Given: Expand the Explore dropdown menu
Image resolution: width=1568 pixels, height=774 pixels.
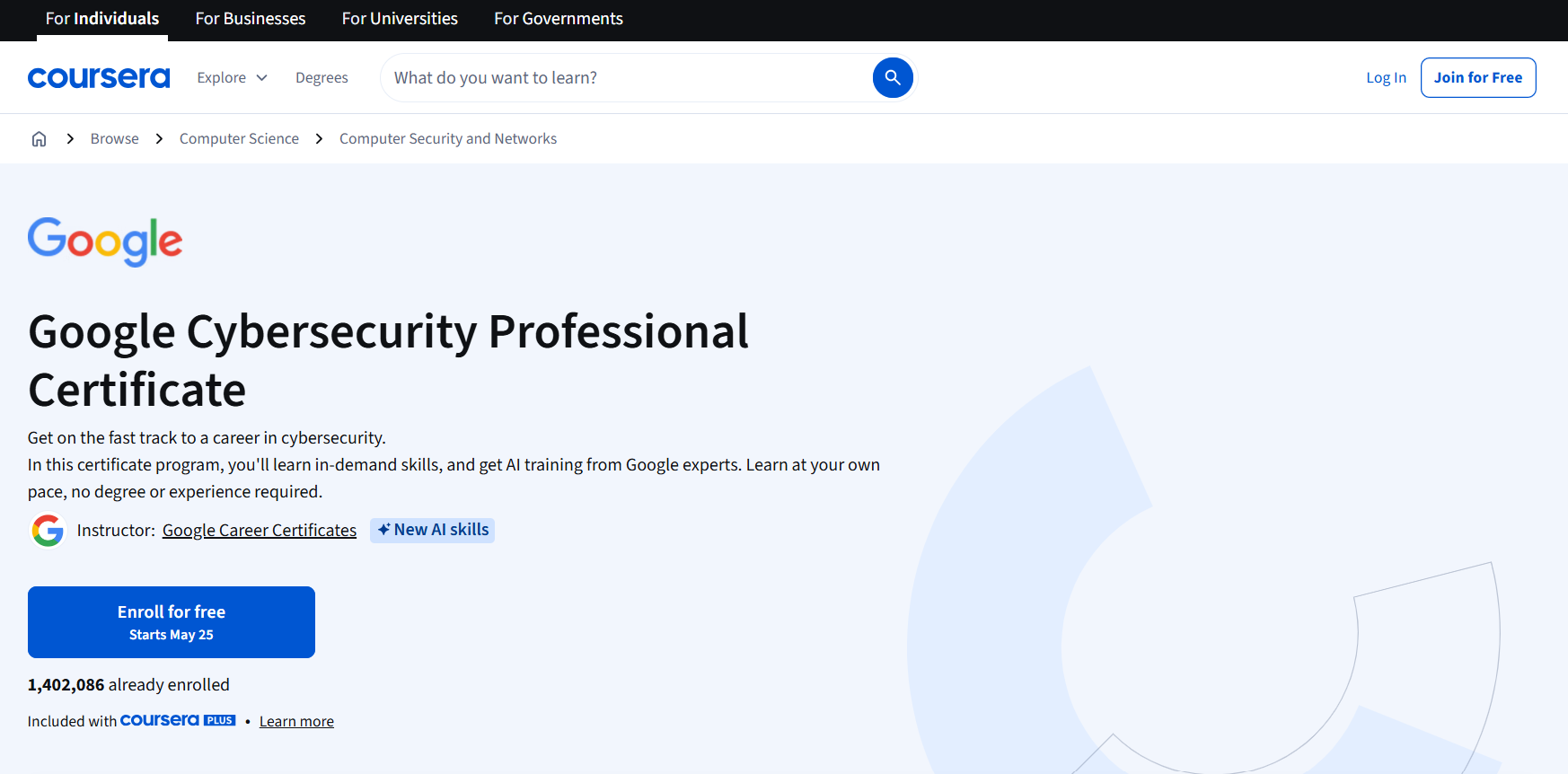Looking at the screenshot, I should point(232,78).
